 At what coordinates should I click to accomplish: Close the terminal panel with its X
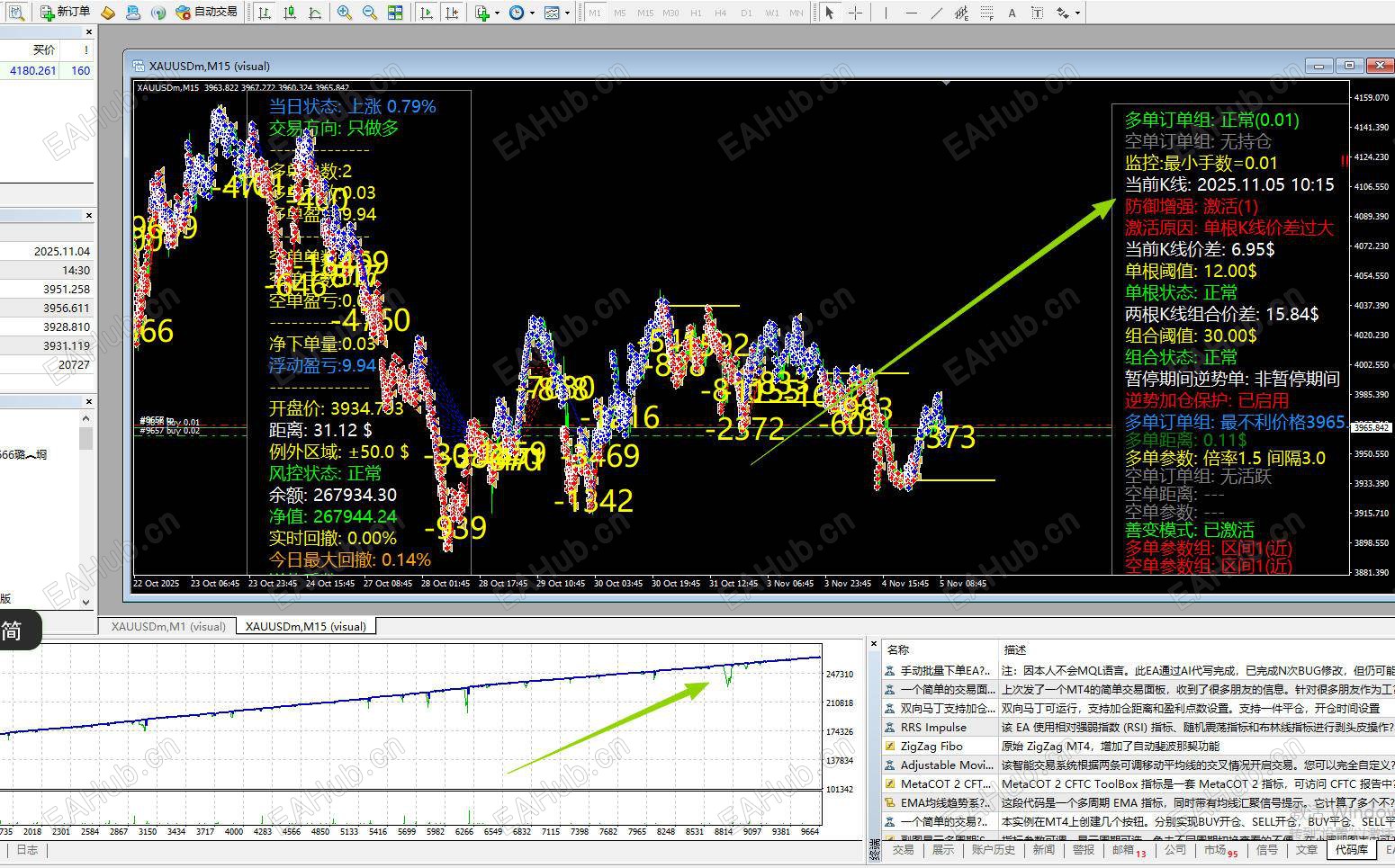(873, 644)
